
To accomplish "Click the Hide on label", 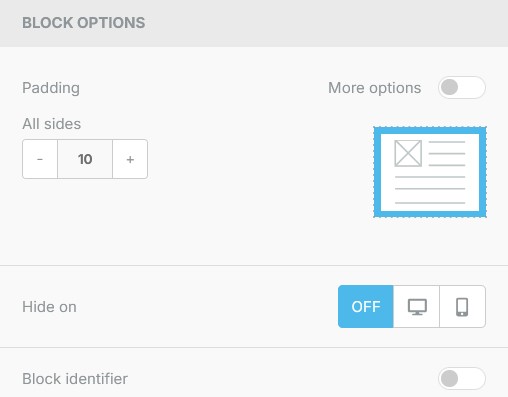I will (x=49, y=307).
